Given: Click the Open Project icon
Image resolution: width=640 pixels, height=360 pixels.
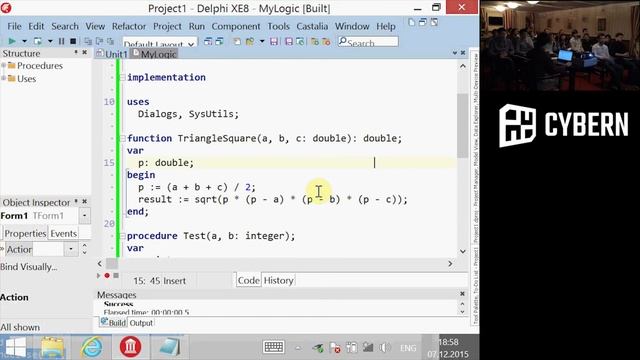Looking at the screenshot, I should click(x=300, y=41).
